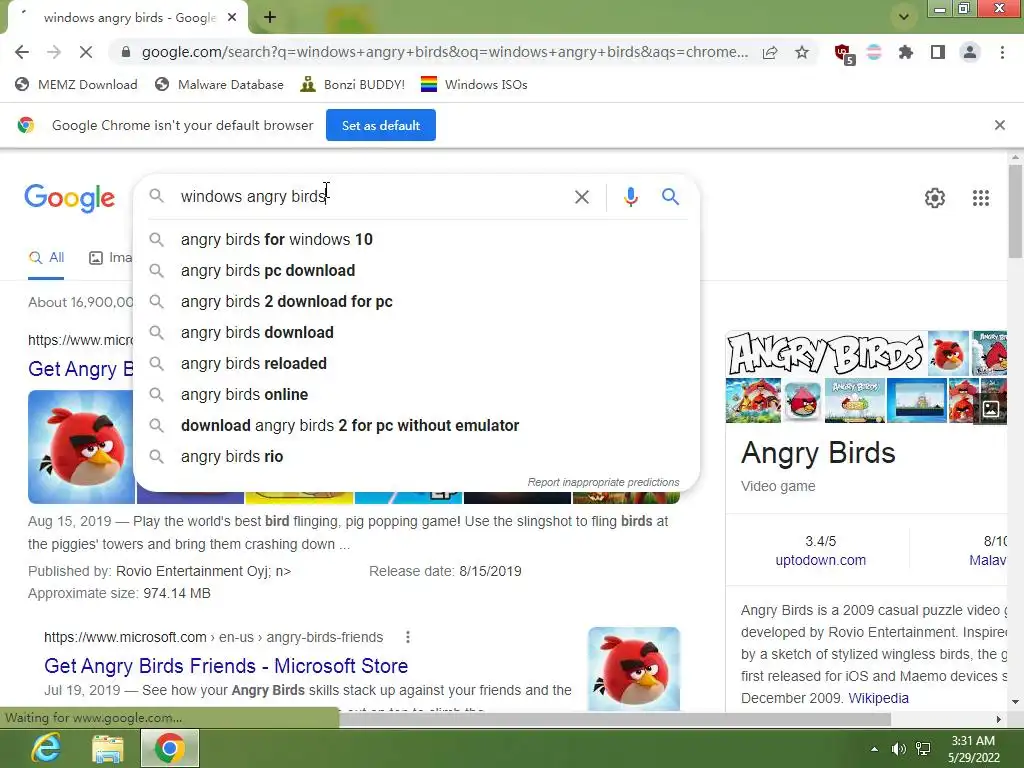Select suggestion 'angry birds pc download'
The image size is (1024, 768).
point(417,270)
